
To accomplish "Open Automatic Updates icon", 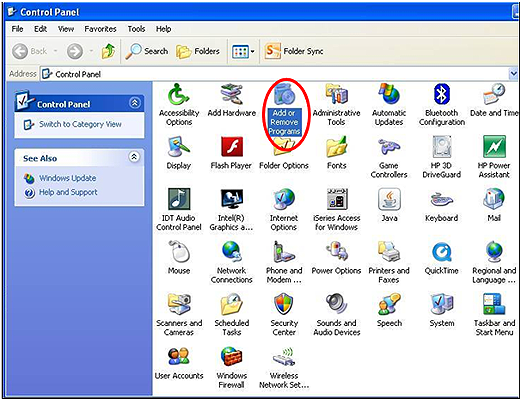I will (x=389, y=104).
